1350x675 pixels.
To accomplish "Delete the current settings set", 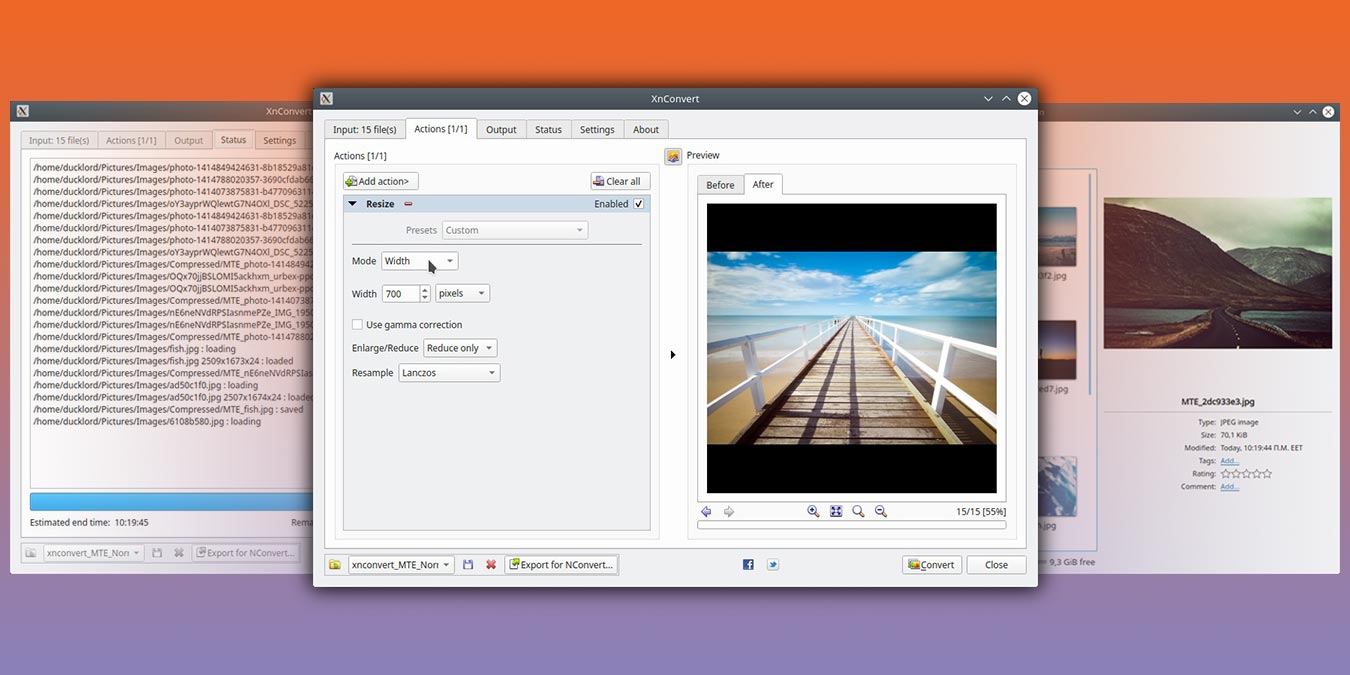I will pyautogui.click(x=490, y=564).
